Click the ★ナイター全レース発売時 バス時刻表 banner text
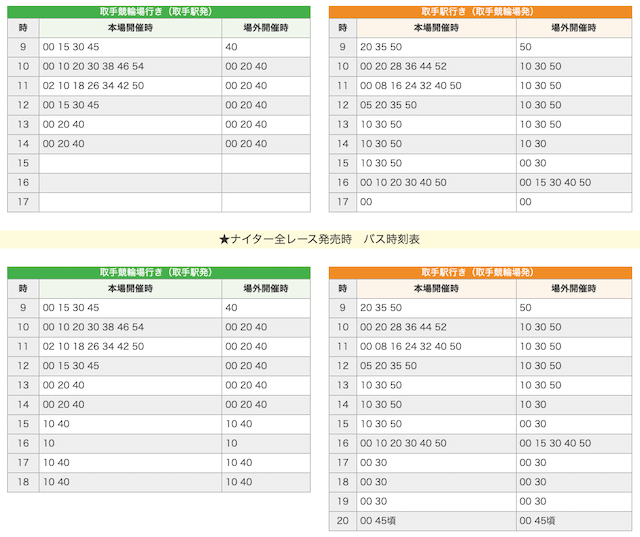640x537 pixels. 320,239
